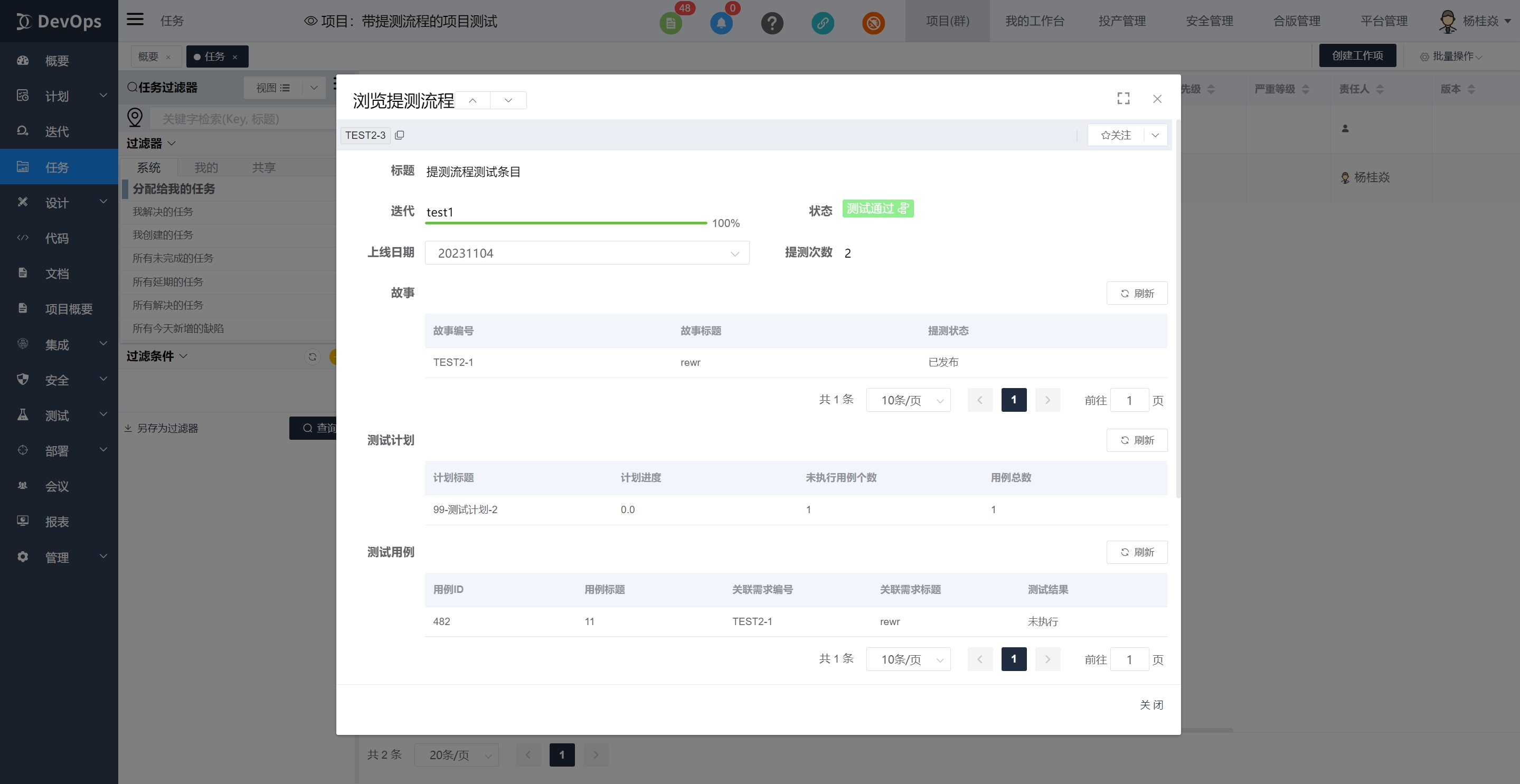This screenshot has width=1520, height=784.
Task: Click the copy icon next to TEST2-3
Action: coord(400,135)
